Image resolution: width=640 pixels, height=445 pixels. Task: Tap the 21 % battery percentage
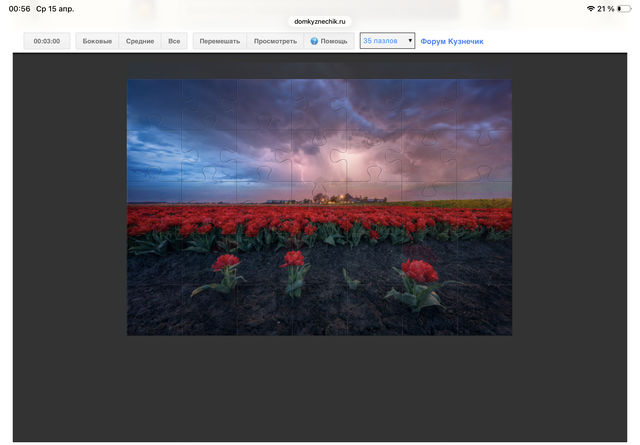pos(605,8)
